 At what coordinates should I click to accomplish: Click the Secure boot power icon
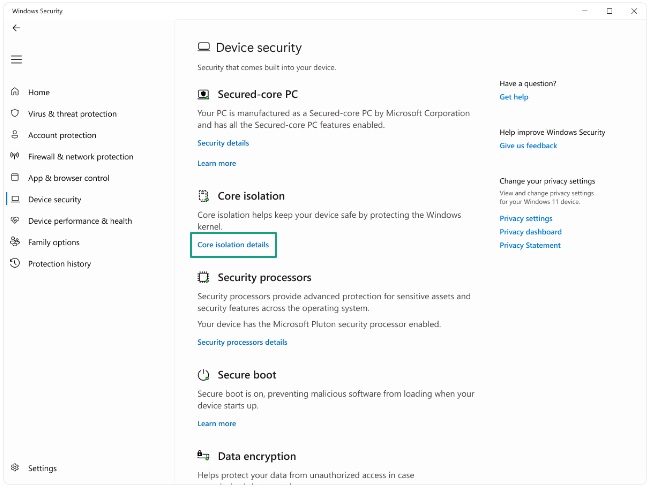[x=203, y=375]
